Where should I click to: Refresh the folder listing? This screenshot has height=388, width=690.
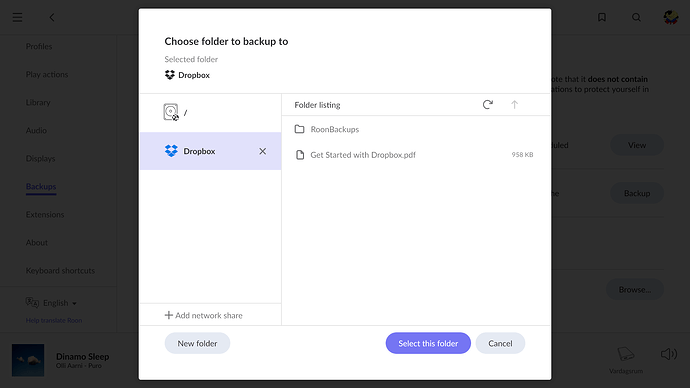(x=488, y=105)
